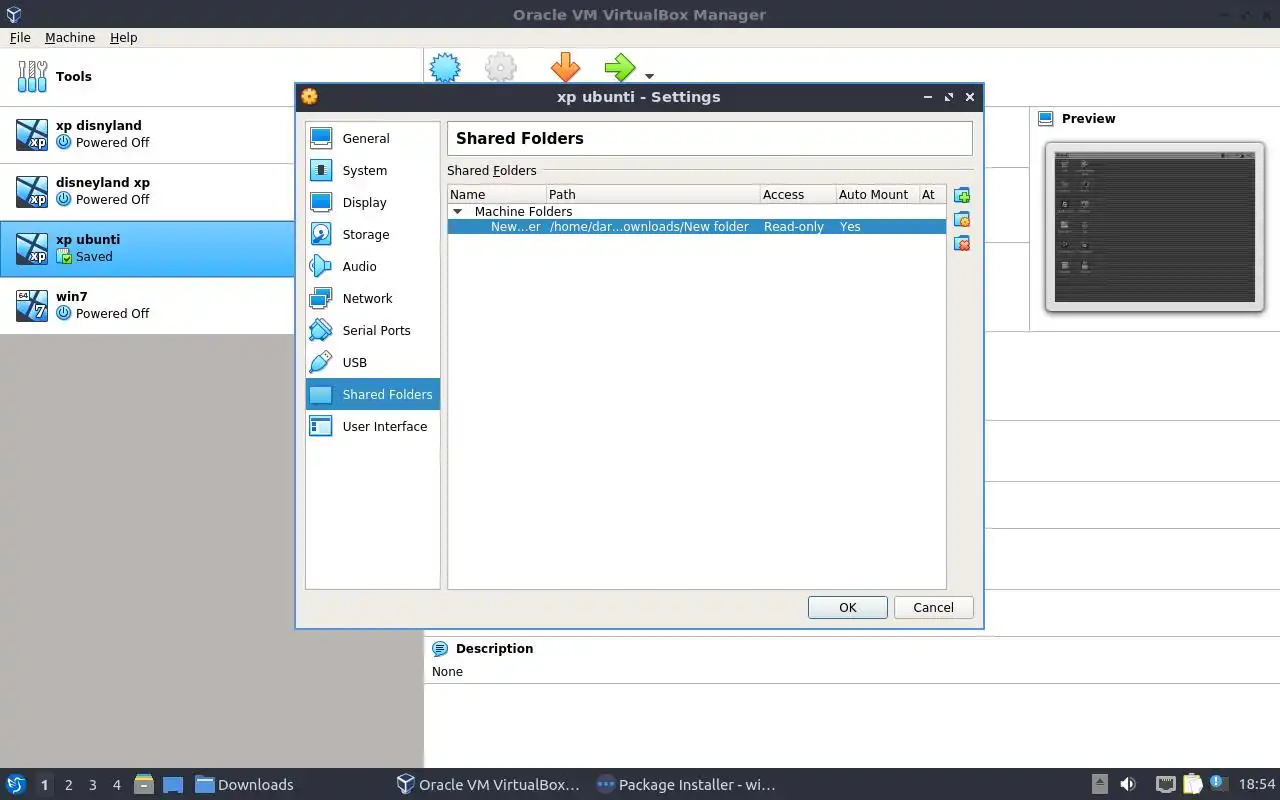This screenshot has height=800, width=1280.
Task: Sort by the Auto Mount column header
Action: (877, 194)
